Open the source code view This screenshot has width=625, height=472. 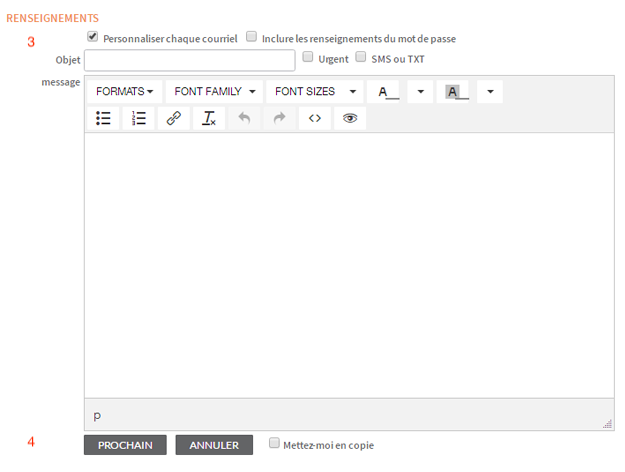point(315,118)
